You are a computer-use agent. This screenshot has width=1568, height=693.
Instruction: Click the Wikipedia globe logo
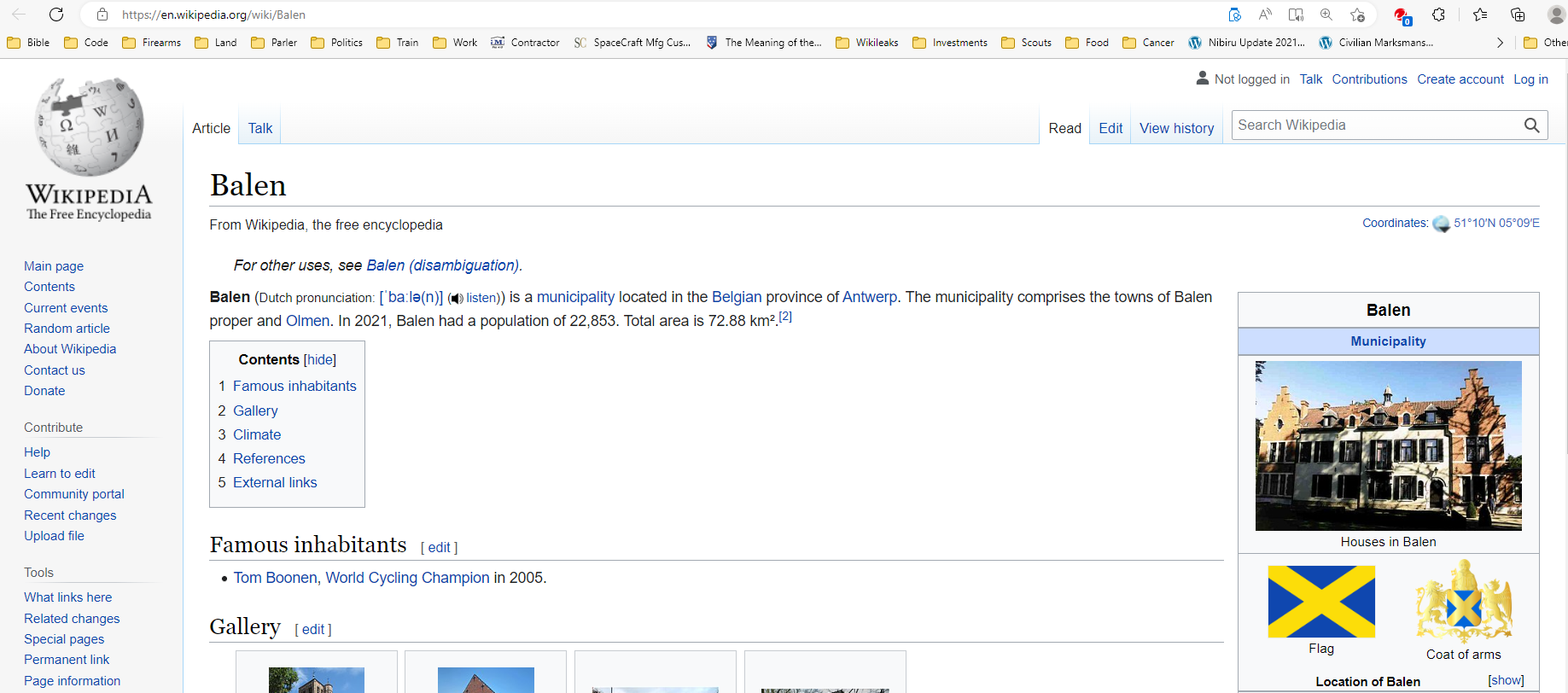click(x=89, y=125)
